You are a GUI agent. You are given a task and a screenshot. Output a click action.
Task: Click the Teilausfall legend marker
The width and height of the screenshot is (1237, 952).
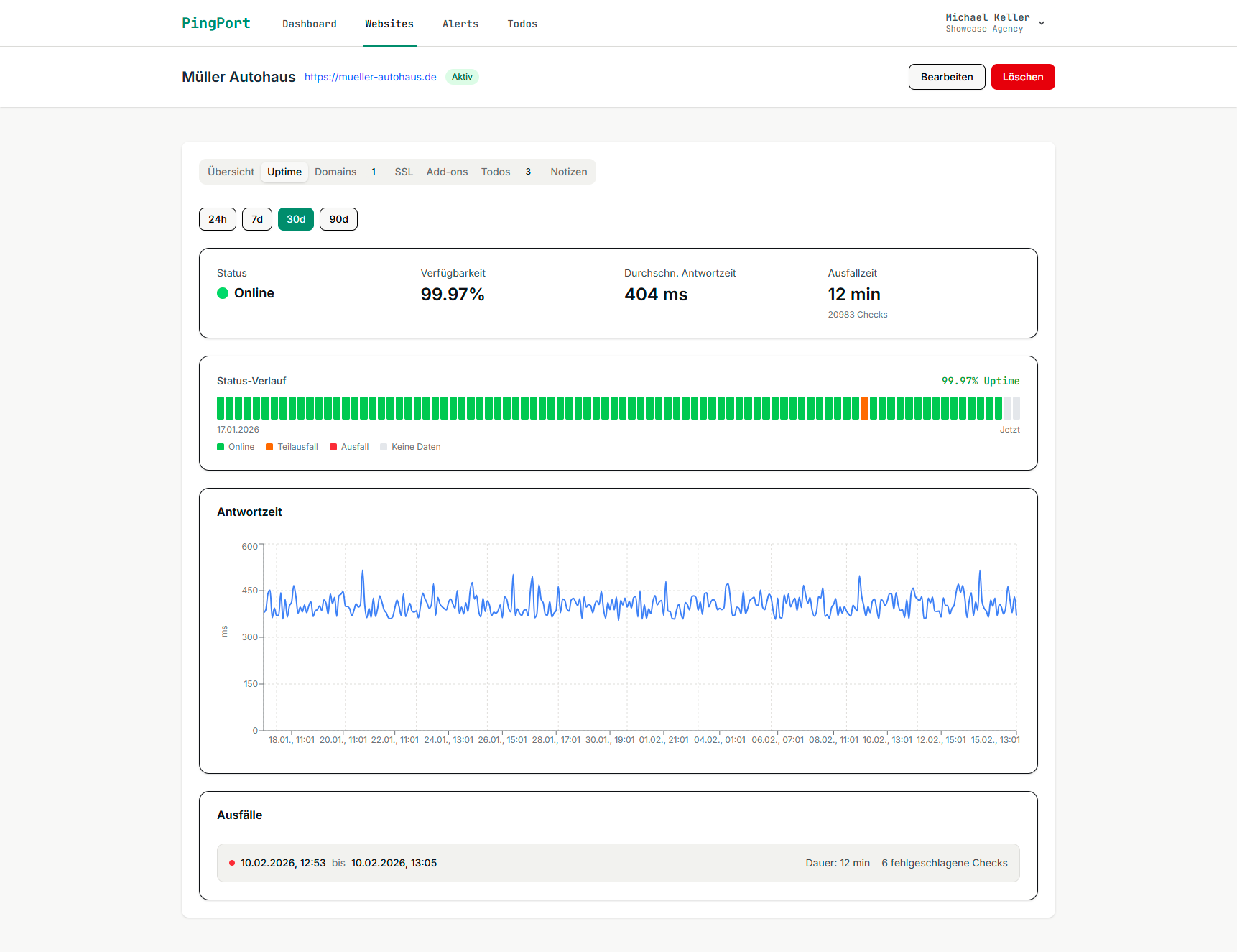[268, 446]
